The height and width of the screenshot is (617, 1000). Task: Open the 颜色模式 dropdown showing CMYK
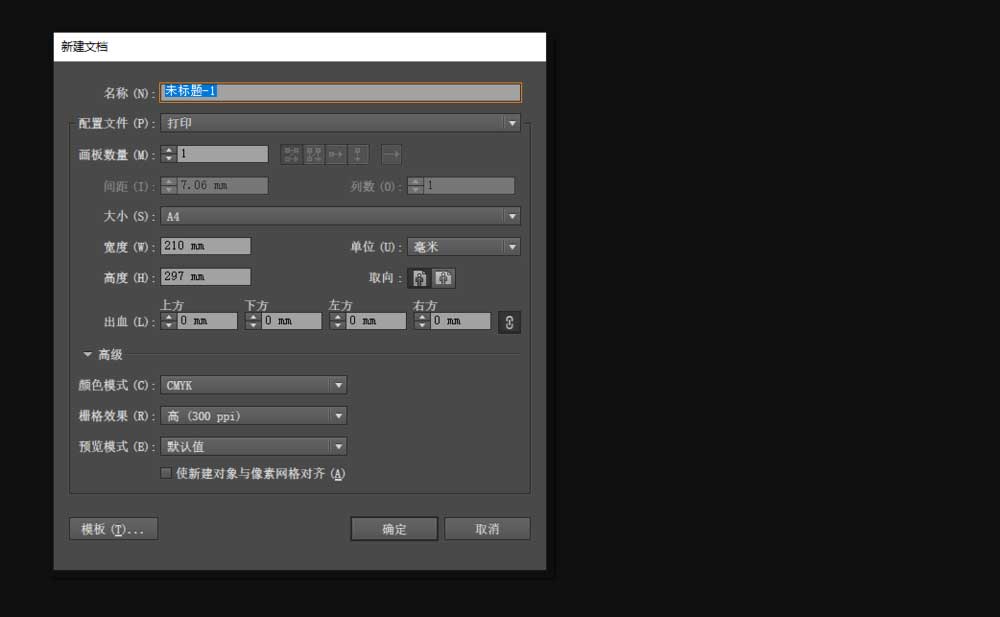tap(254, 385)
